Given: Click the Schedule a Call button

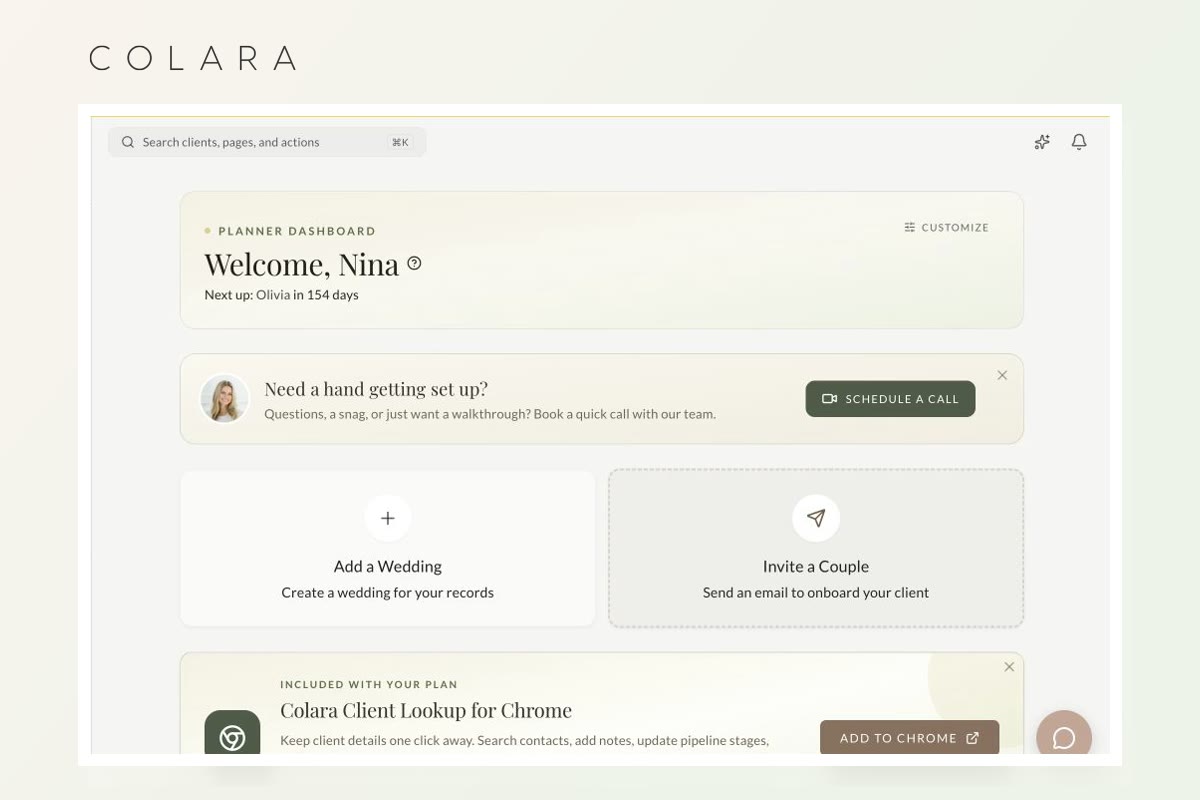Looking at the screenshot, I should click(890, 399).
